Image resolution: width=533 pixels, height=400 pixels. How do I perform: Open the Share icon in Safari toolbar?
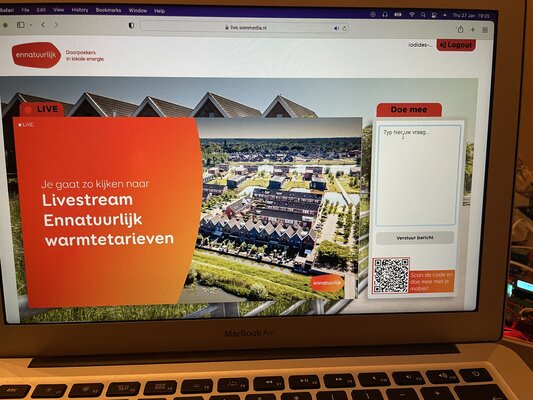[x=460, y=30]
